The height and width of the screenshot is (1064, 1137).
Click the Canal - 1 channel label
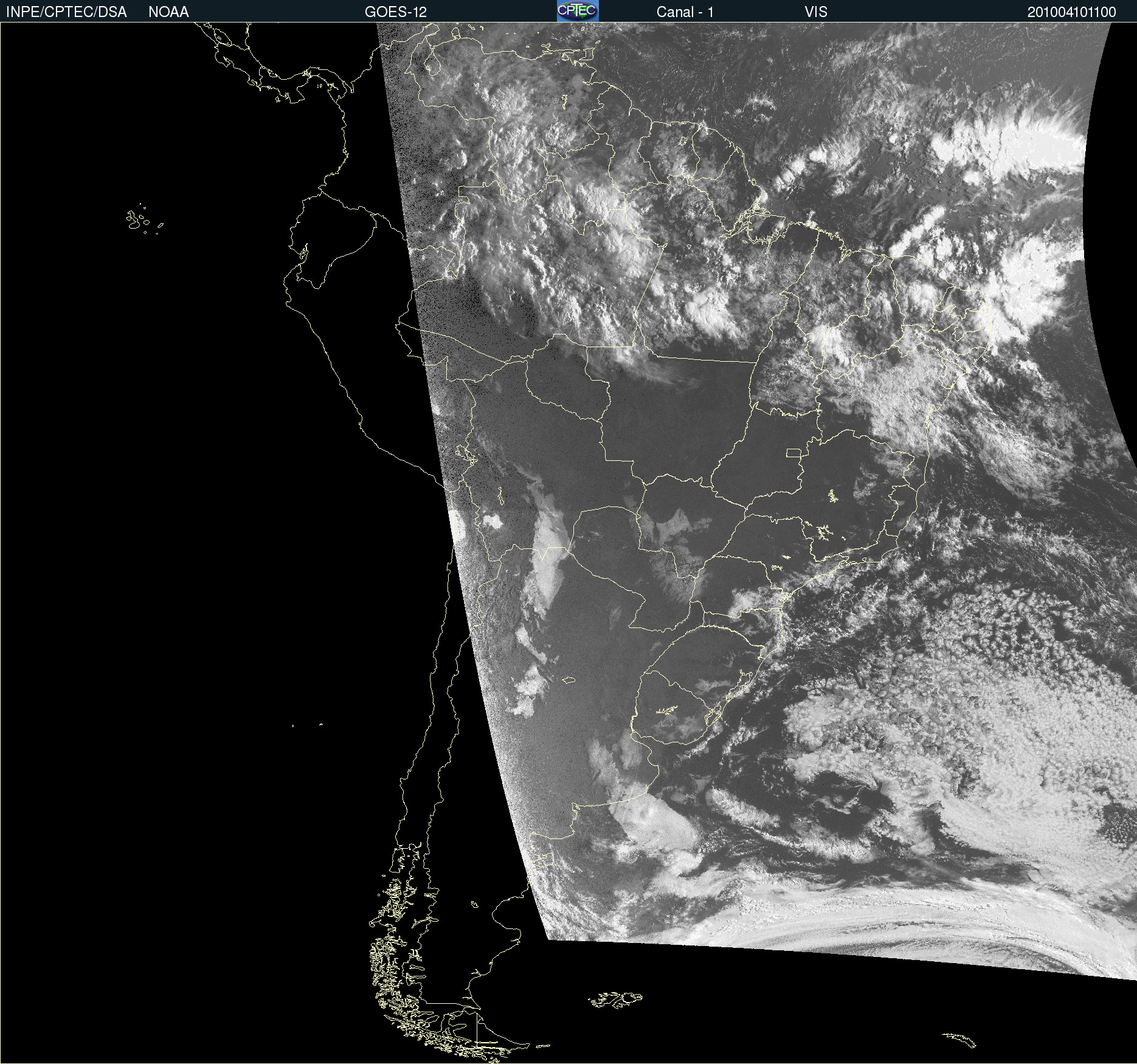(x=685, y=12)
